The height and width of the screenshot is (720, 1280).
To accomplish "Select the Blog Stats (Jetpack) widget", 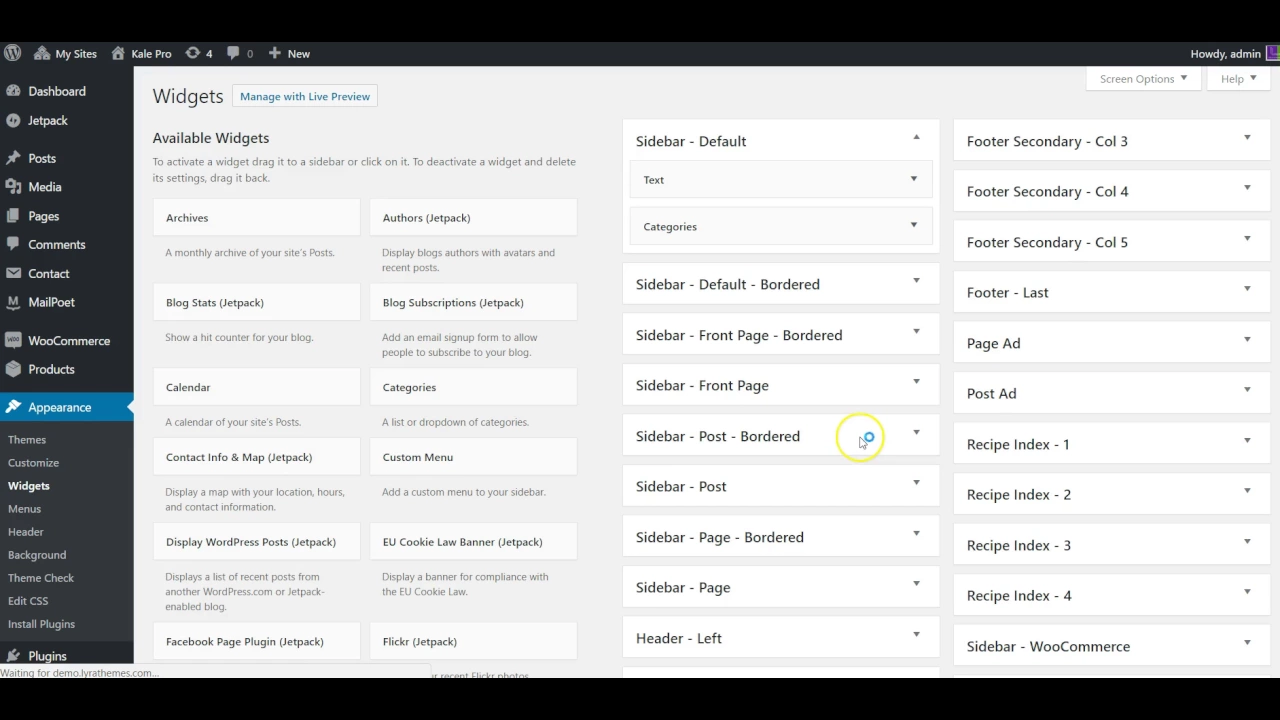I will tap(257, 302).
